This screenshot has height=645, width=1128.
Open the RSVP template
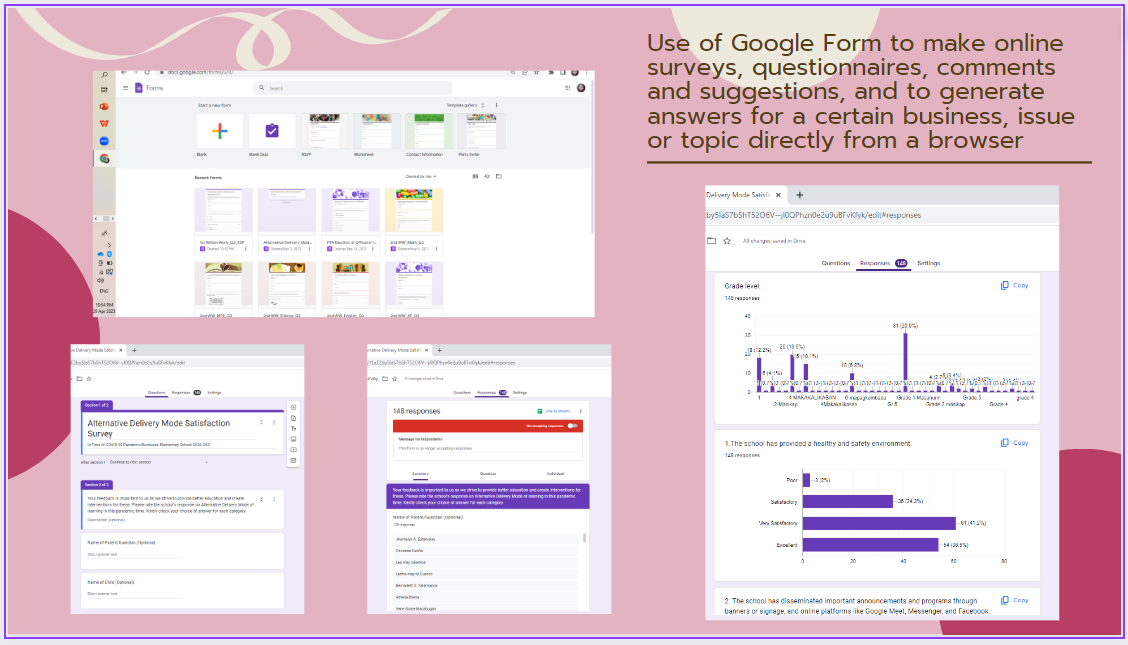point(324,131)
